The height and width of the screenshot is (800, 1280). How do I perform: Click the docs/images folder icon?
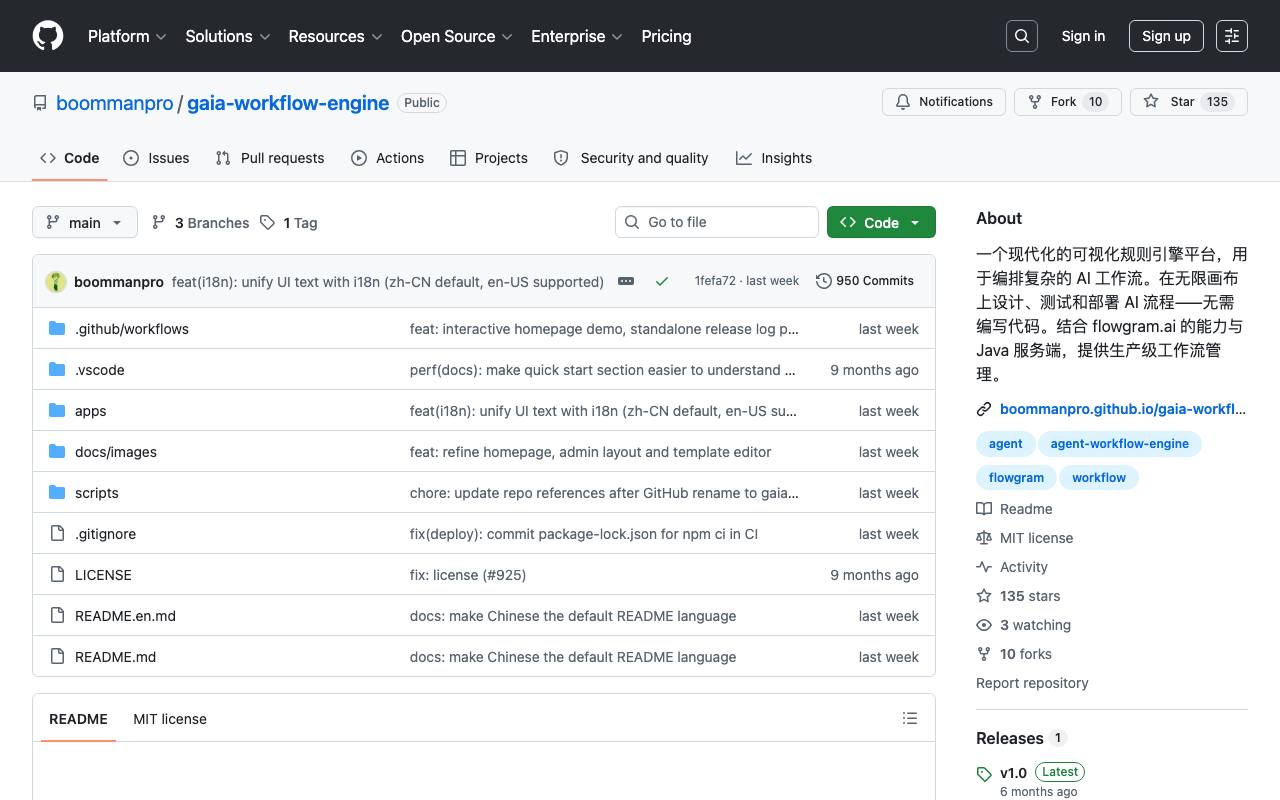point(57,452)
